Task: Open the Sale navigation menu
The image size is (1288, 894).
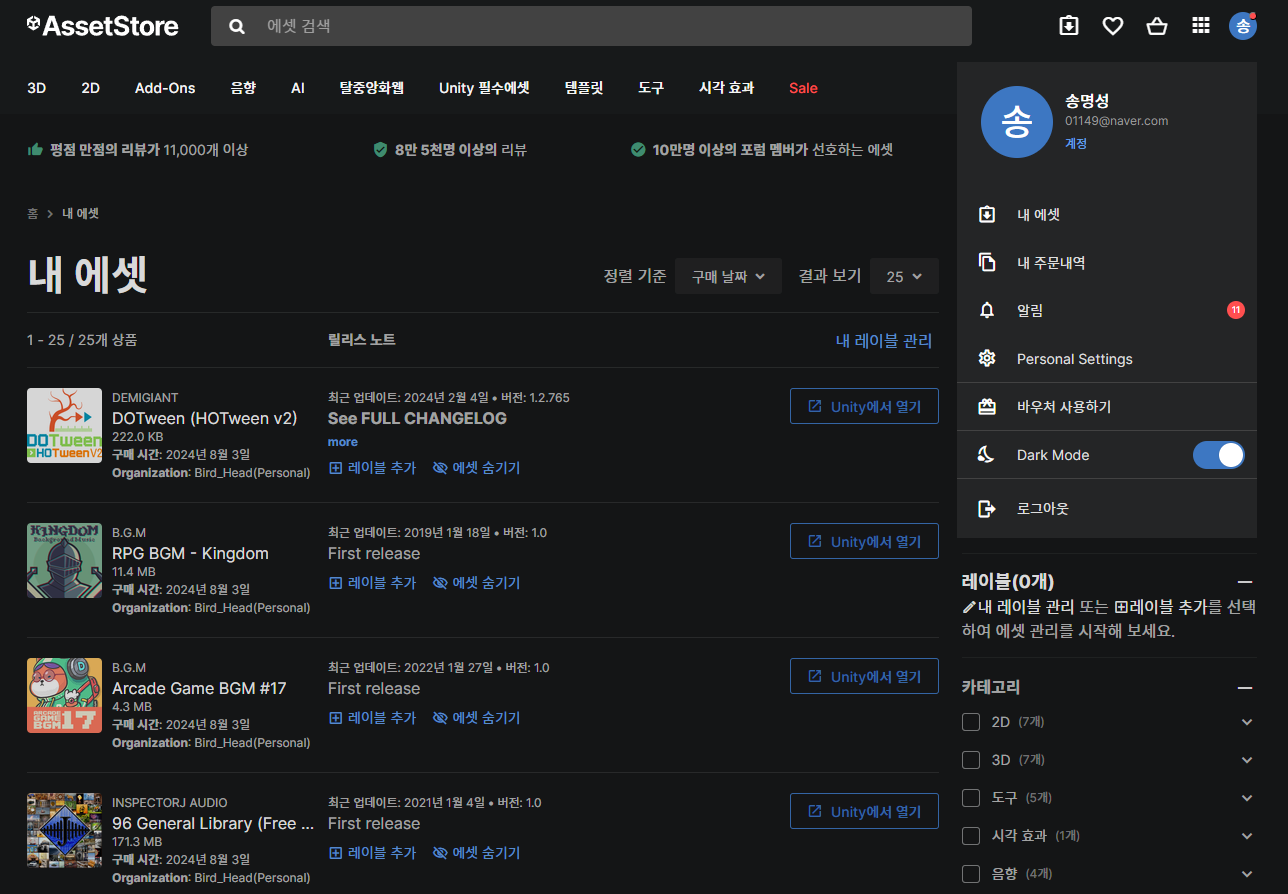Action: 803,88
